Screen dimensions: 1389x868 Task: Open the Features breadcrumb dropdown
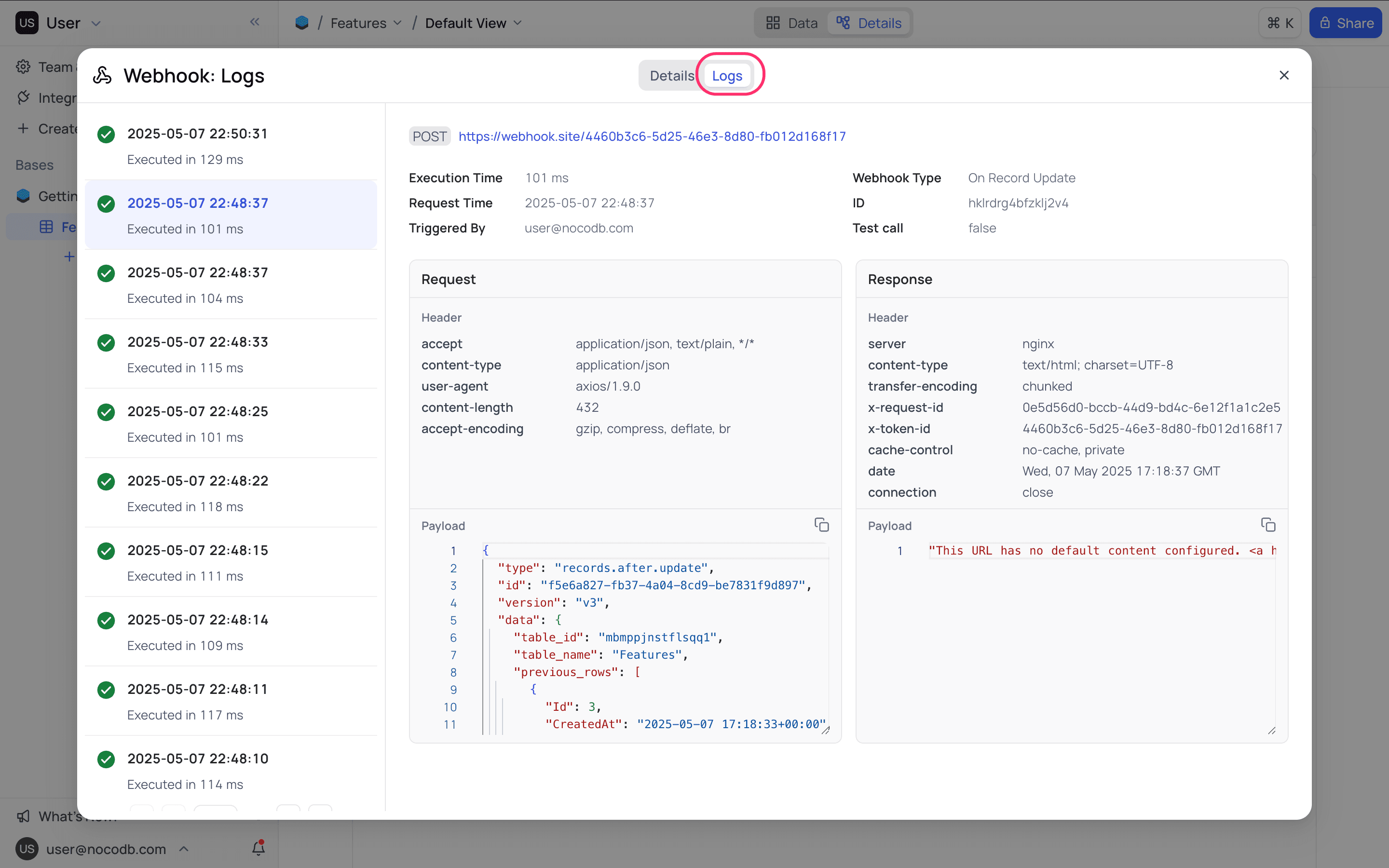click(398, 23)
